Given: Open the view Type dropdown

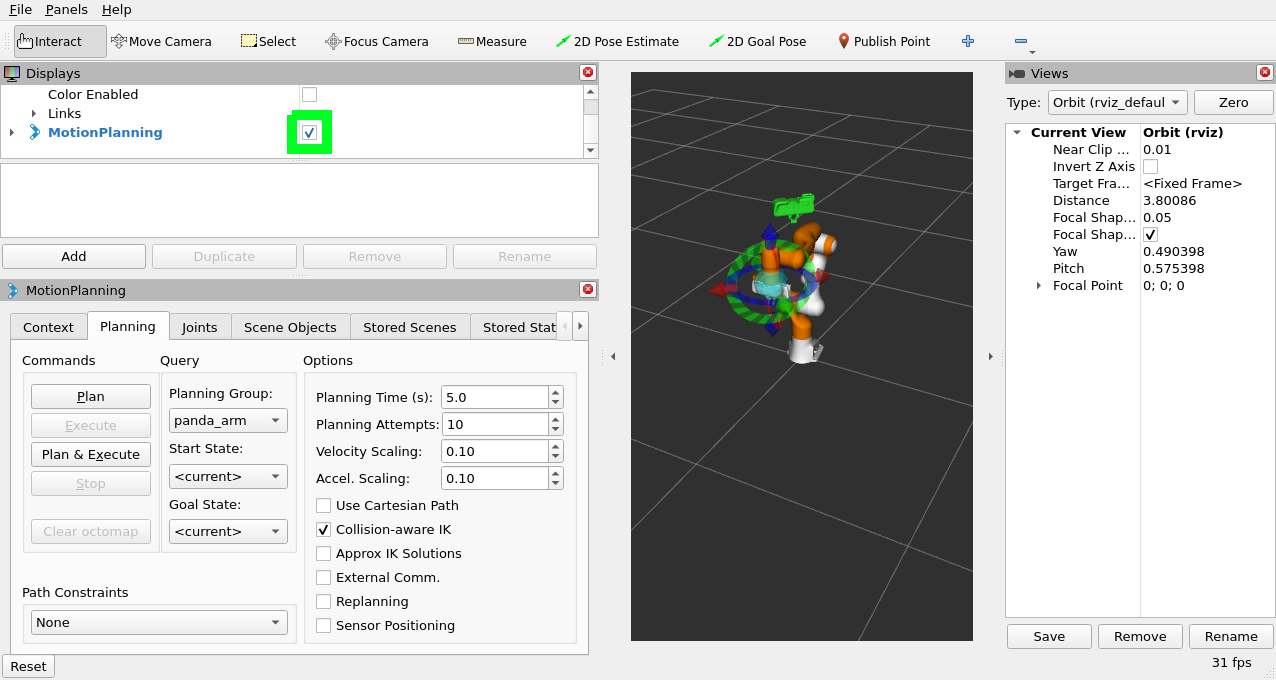Looking at the screenshot, I should (1117, 102).
